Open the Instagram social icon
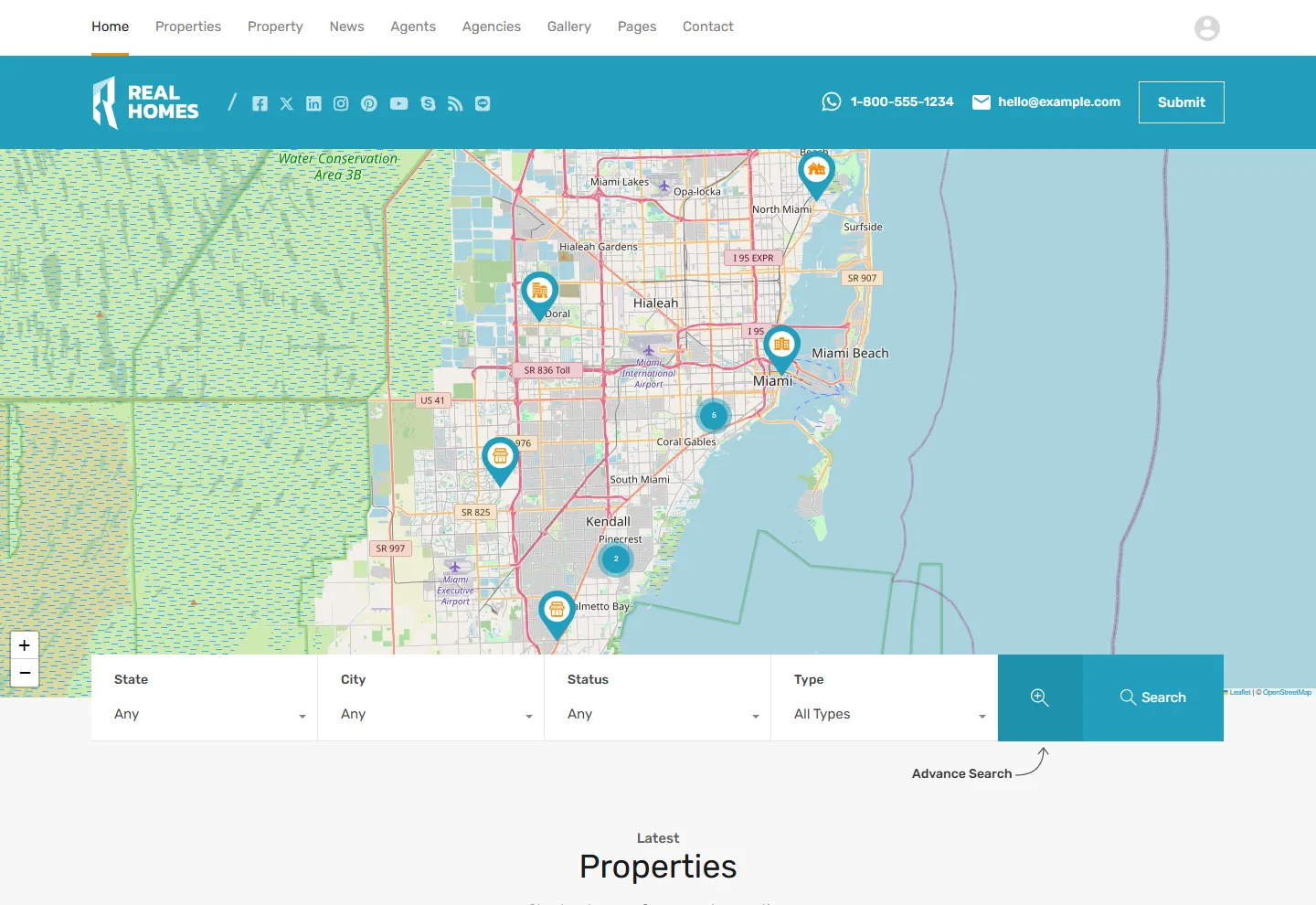Screen dimensions: 1316x905 point(341,103)
